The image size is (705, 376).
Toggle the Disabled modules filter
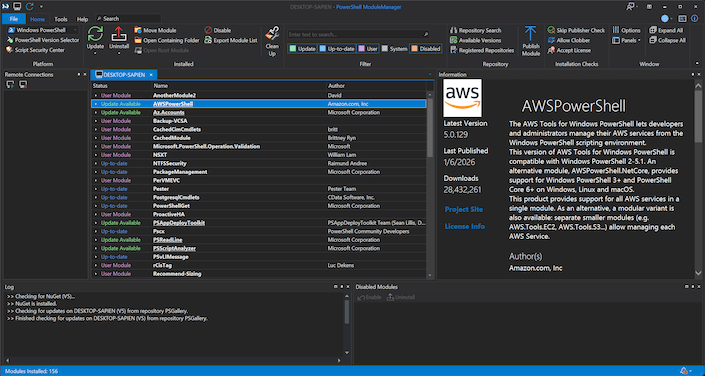[426, 49]
